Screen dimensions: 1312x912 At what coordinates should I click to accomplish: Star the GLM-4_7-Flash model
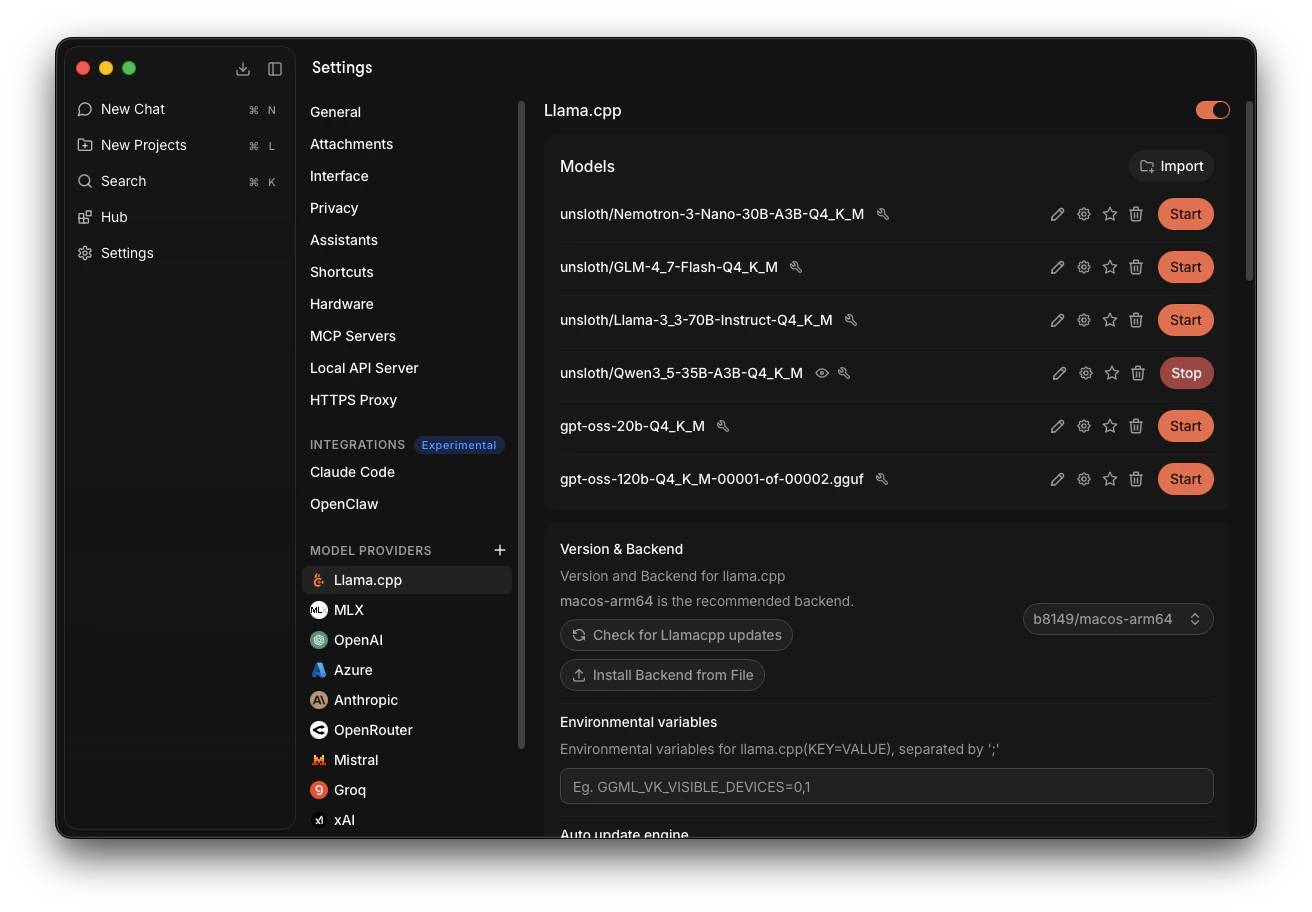click(1109, 267)
